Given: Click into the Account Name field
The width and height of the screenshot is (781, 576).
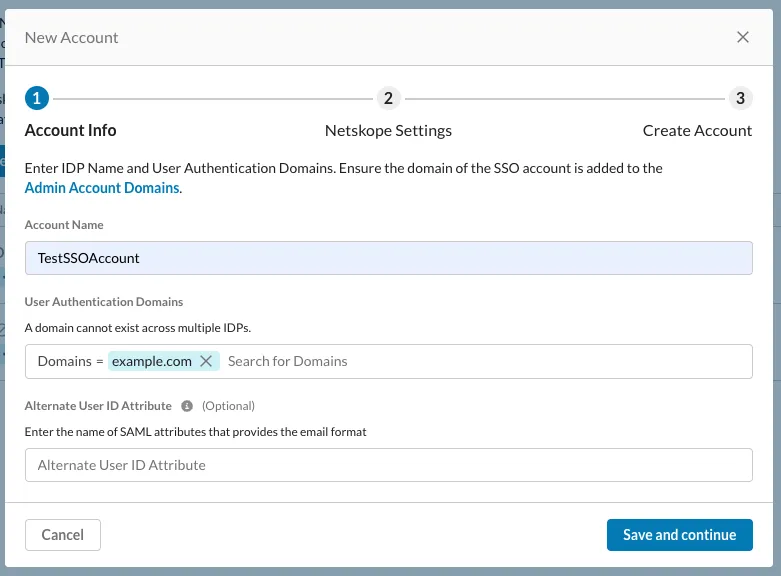Looking at the screenshot, I should [x=388, y=258].
